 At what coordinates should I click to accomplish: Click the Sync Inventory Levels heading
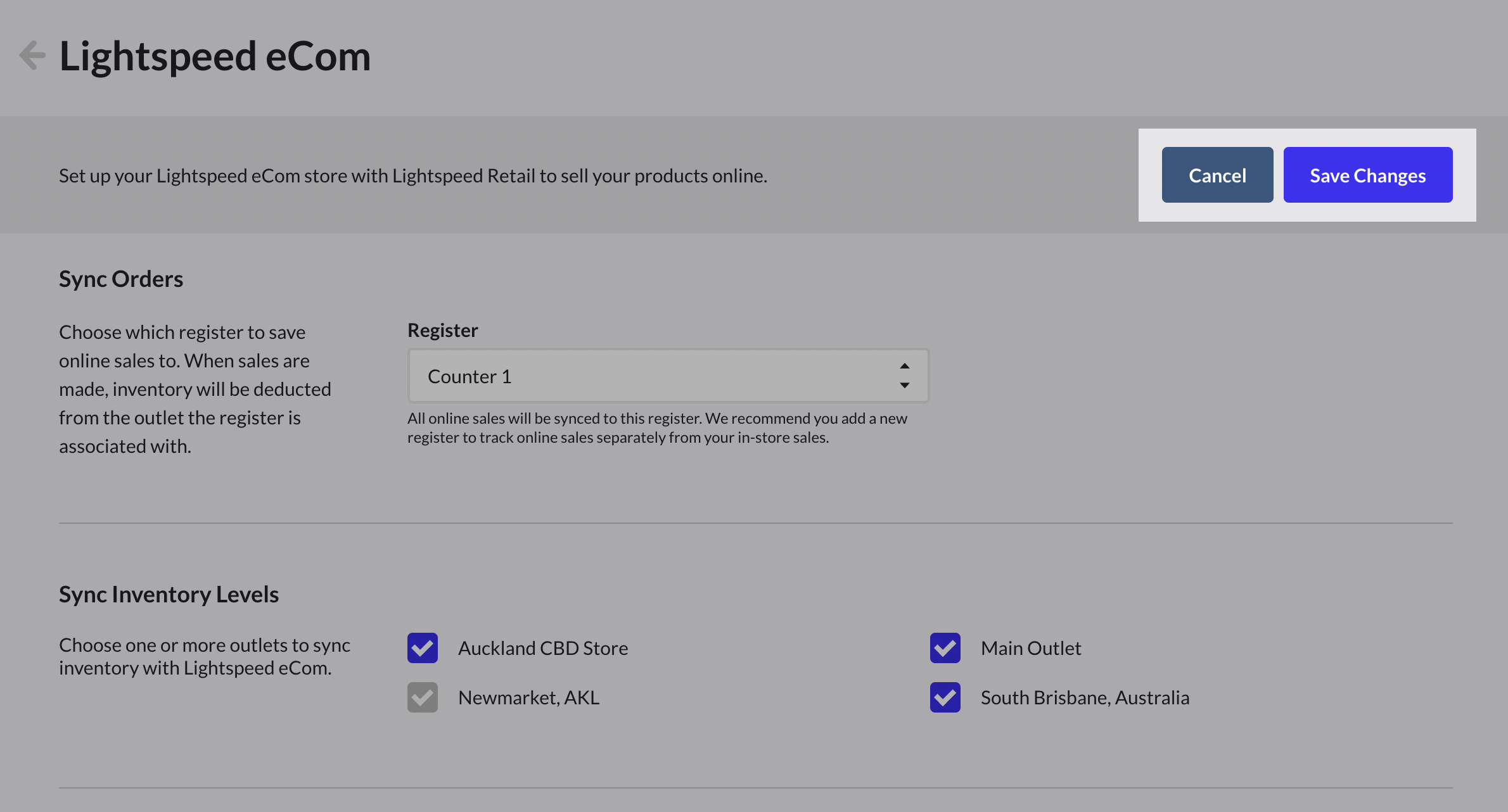click(169, 594)
